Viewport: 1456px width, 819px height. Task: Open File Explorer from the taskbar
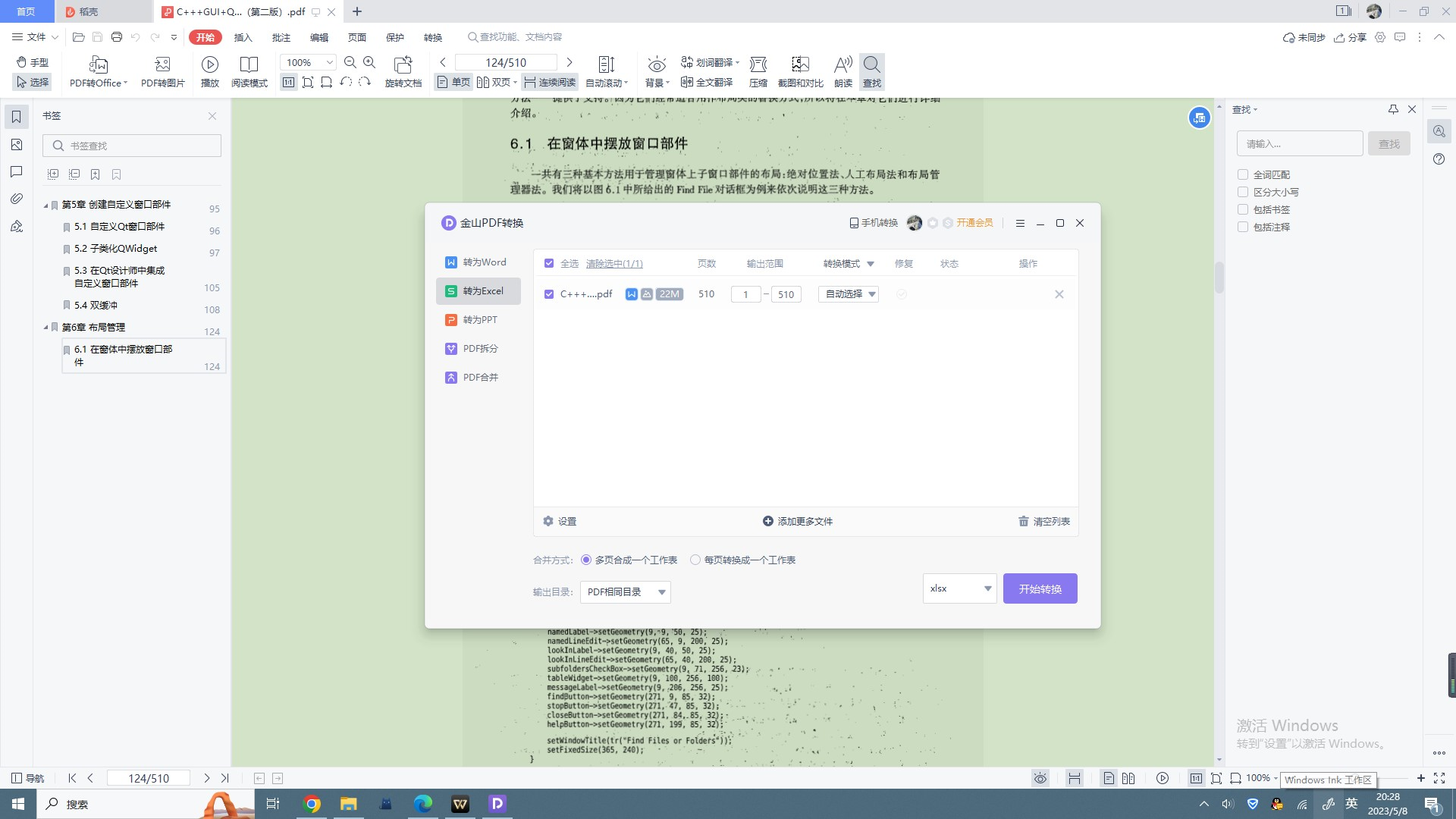348,804
